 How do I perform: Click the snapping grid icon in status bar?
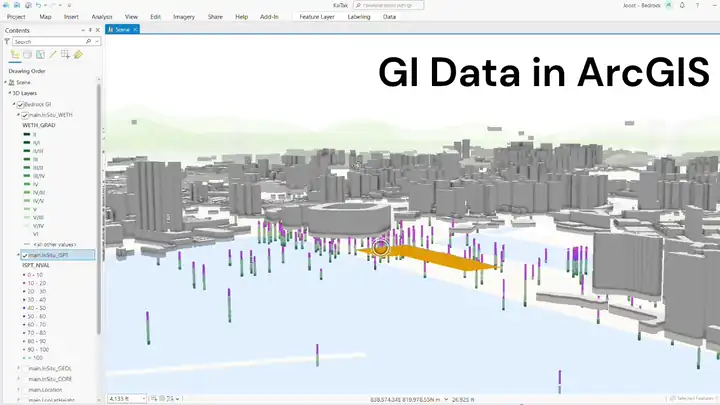pos(154,399)
